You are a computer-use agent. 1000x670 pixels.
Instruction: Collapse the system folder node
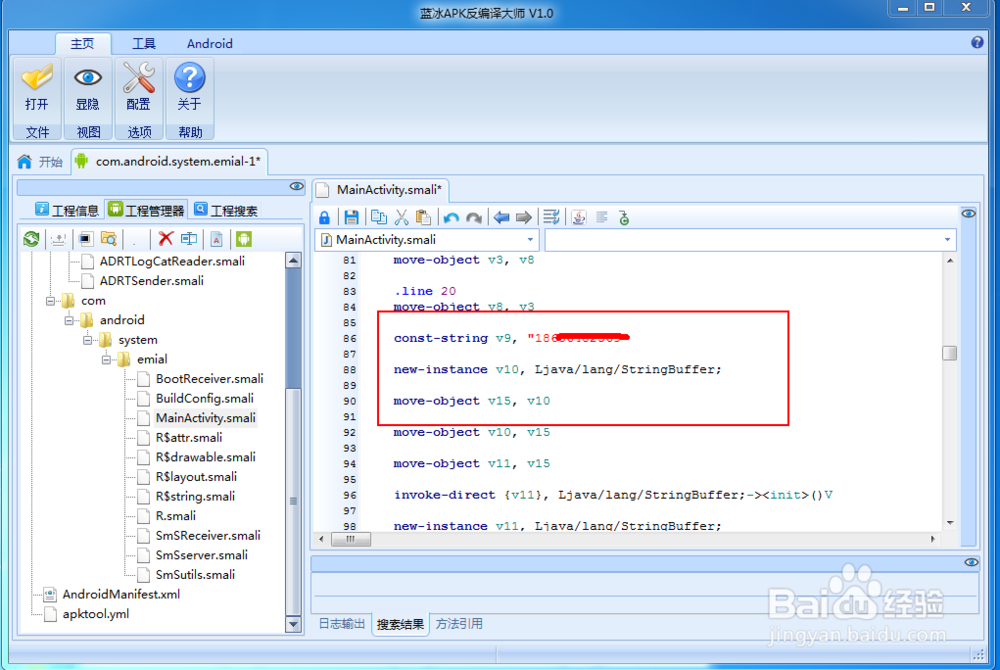[x=87, y=340]
